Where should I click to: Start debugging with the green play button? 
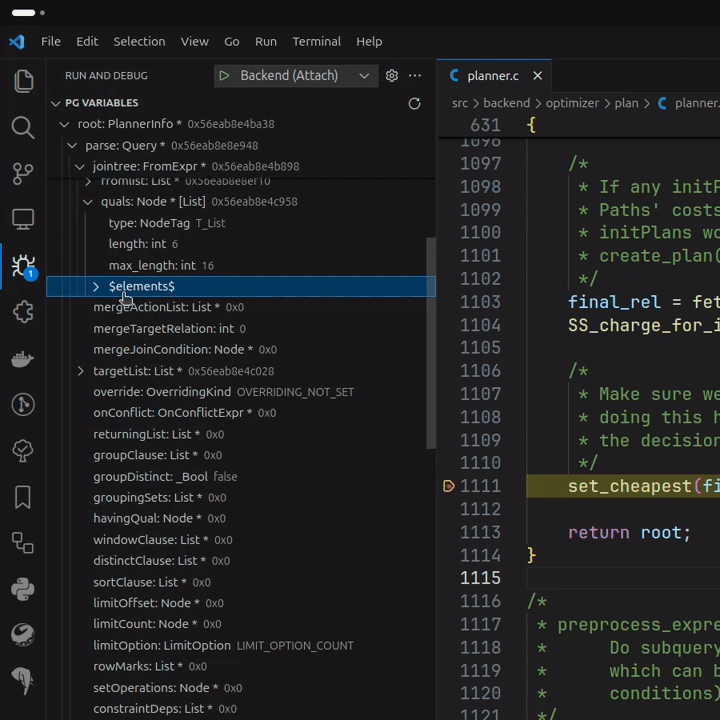225,76
